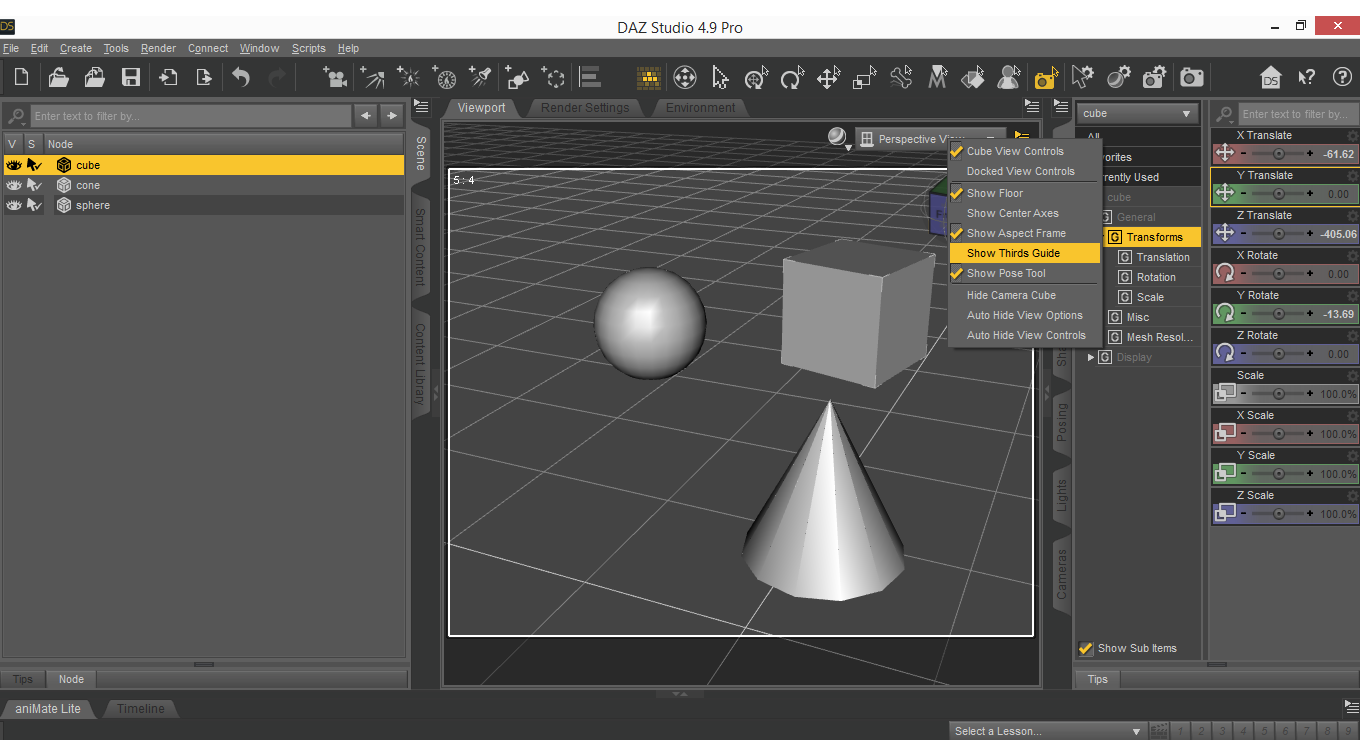Click the Scene pane filter text field
Image resolution: width=1360 pixels, height=740 pixels.
(x=190, y=116)
